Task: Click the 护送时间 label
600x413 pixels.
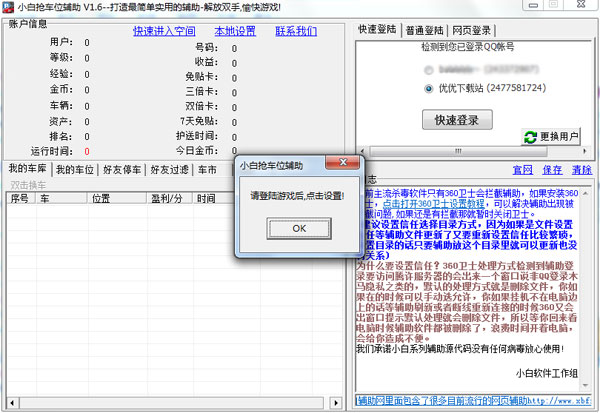Action: (197, 136)
